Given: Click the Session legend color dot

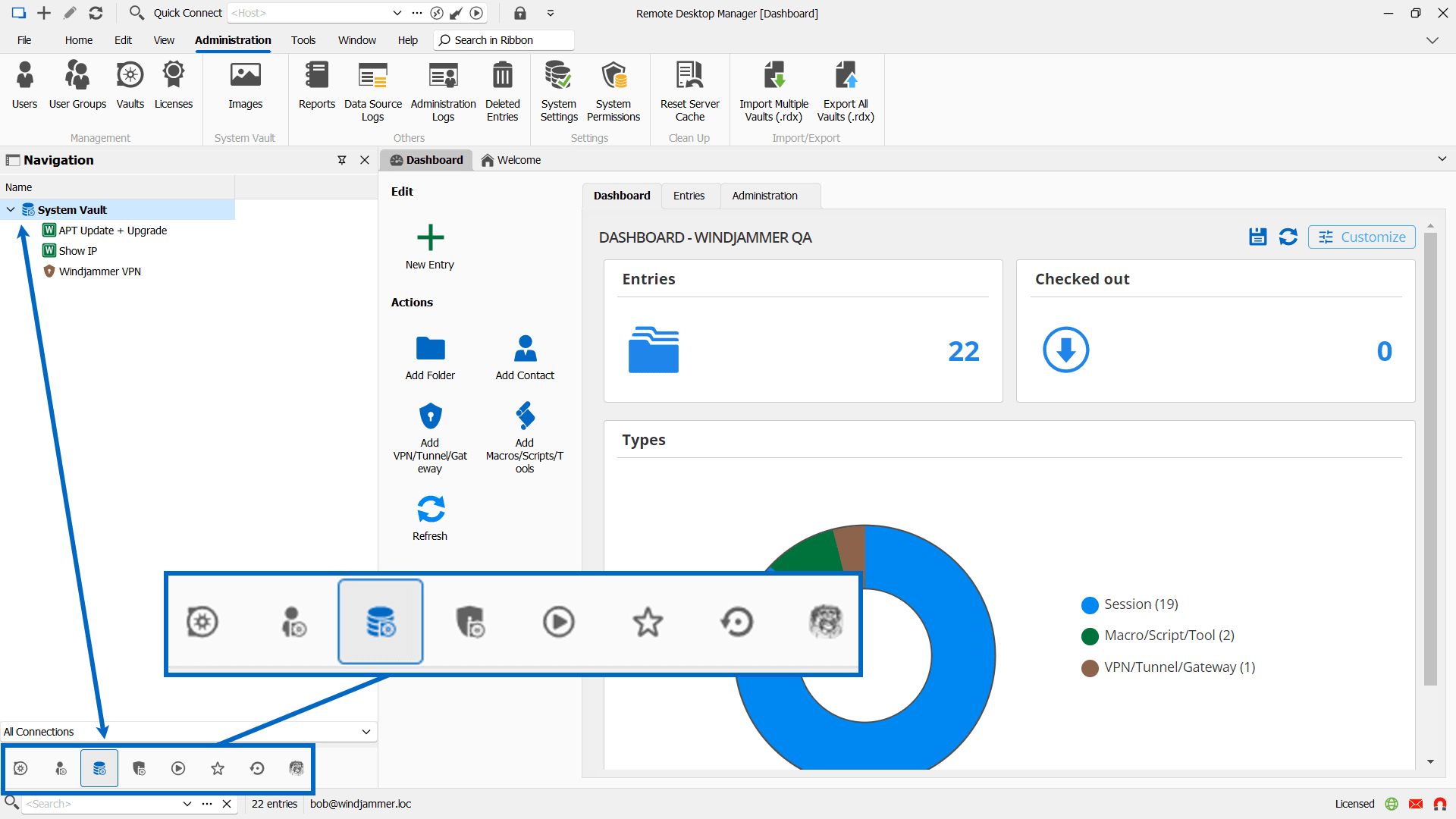Looking at the screenshot, I should 1090,605.
